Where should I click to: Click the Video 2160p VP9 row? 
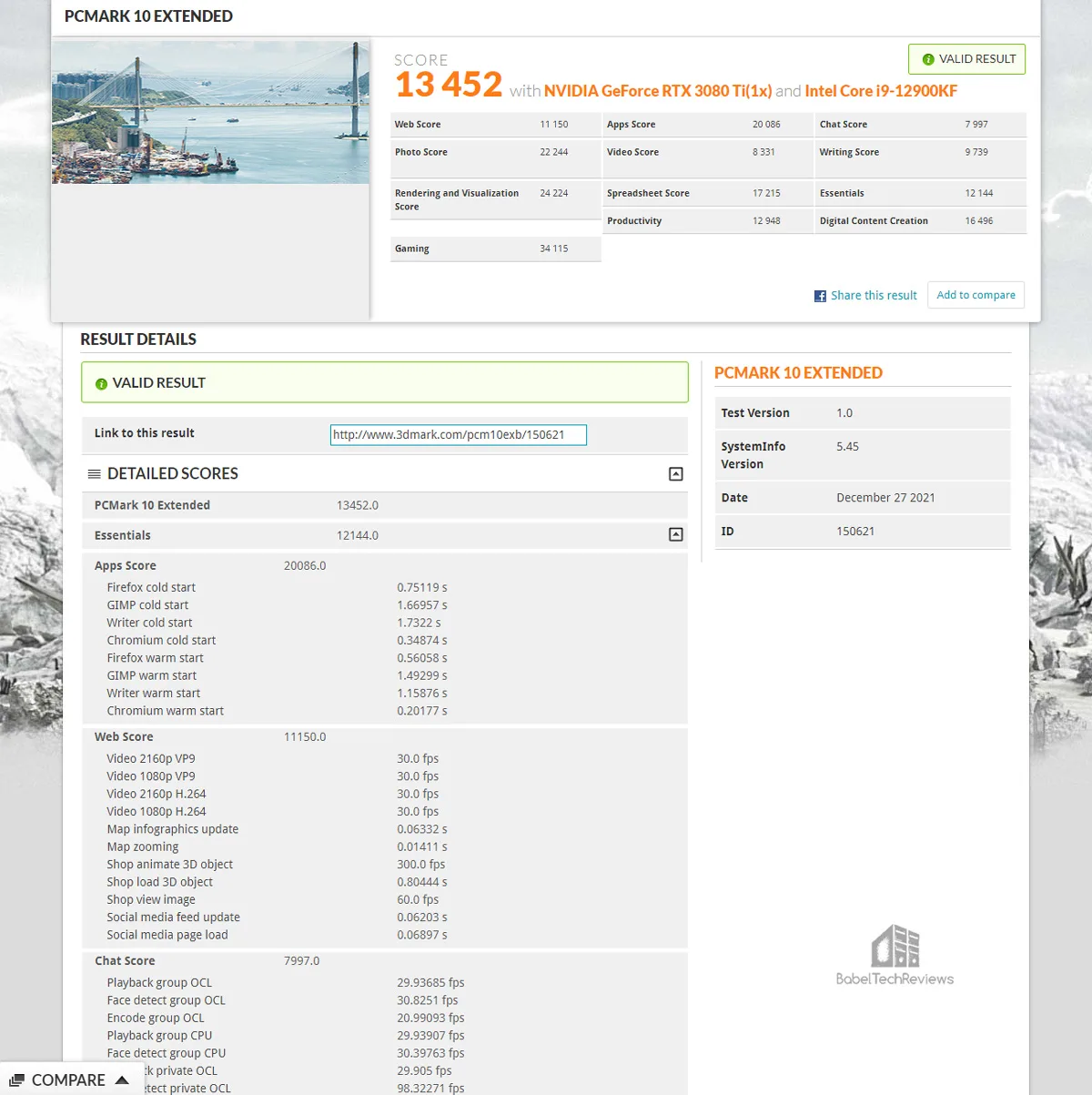pos(385,759)
